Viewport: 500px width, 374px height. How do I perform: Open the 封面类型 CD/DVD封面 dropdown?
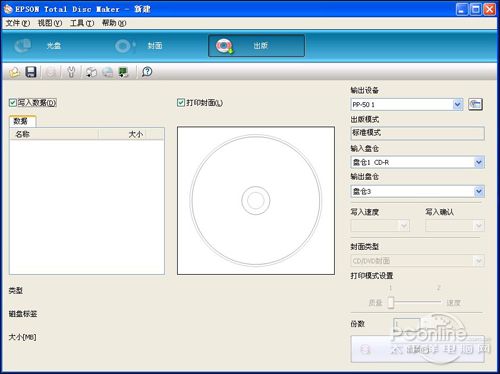tap(479, 261)
